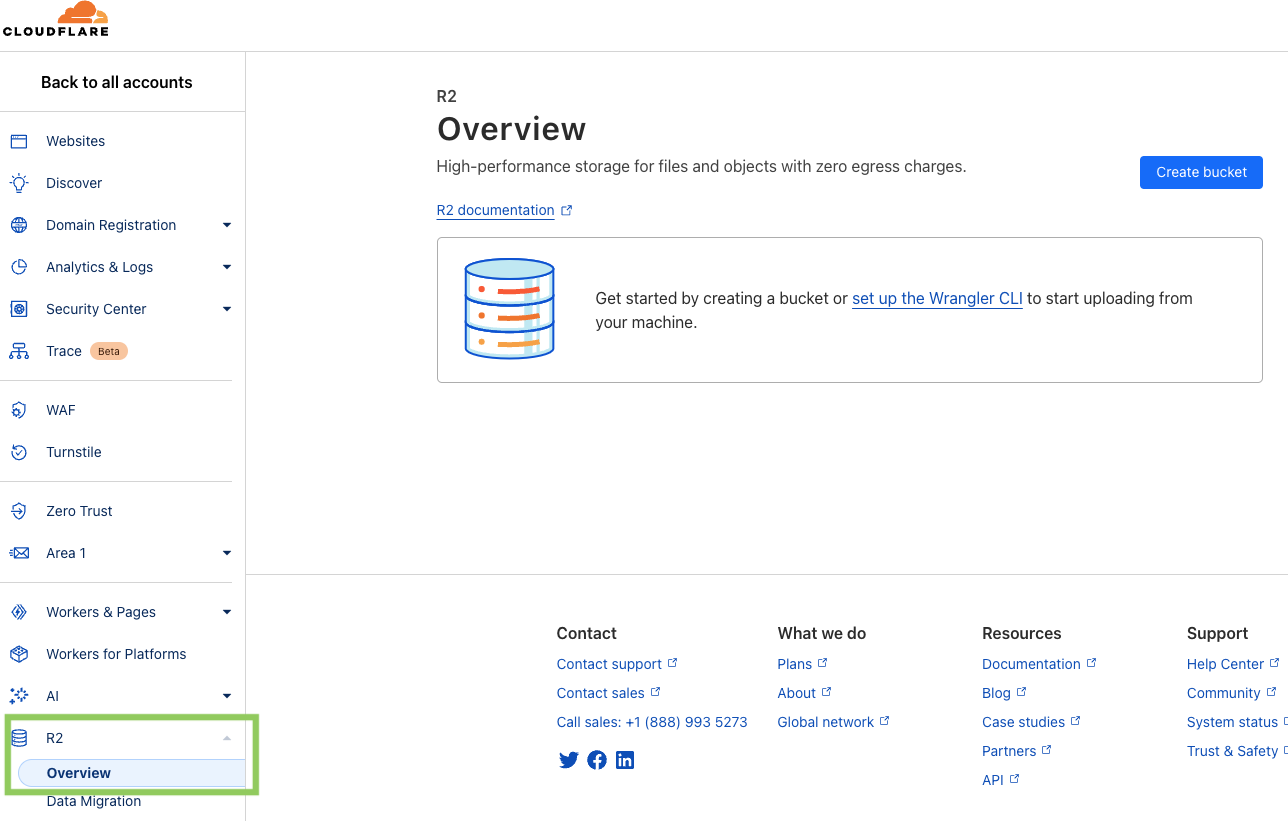1288x821 pixels.
Task: Open the About footer link
Action: click(797, 693)
